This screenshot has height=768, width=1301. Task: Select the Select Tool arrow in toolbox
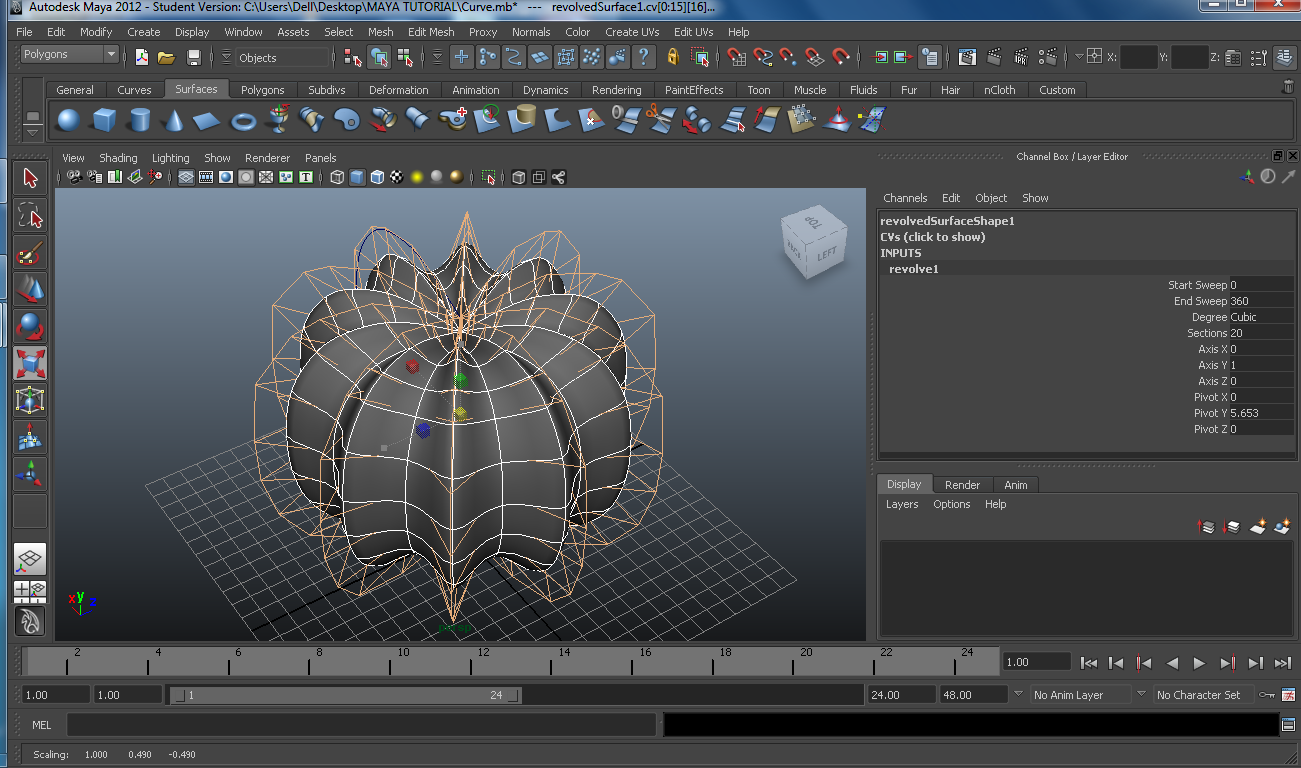coord(30,178)
